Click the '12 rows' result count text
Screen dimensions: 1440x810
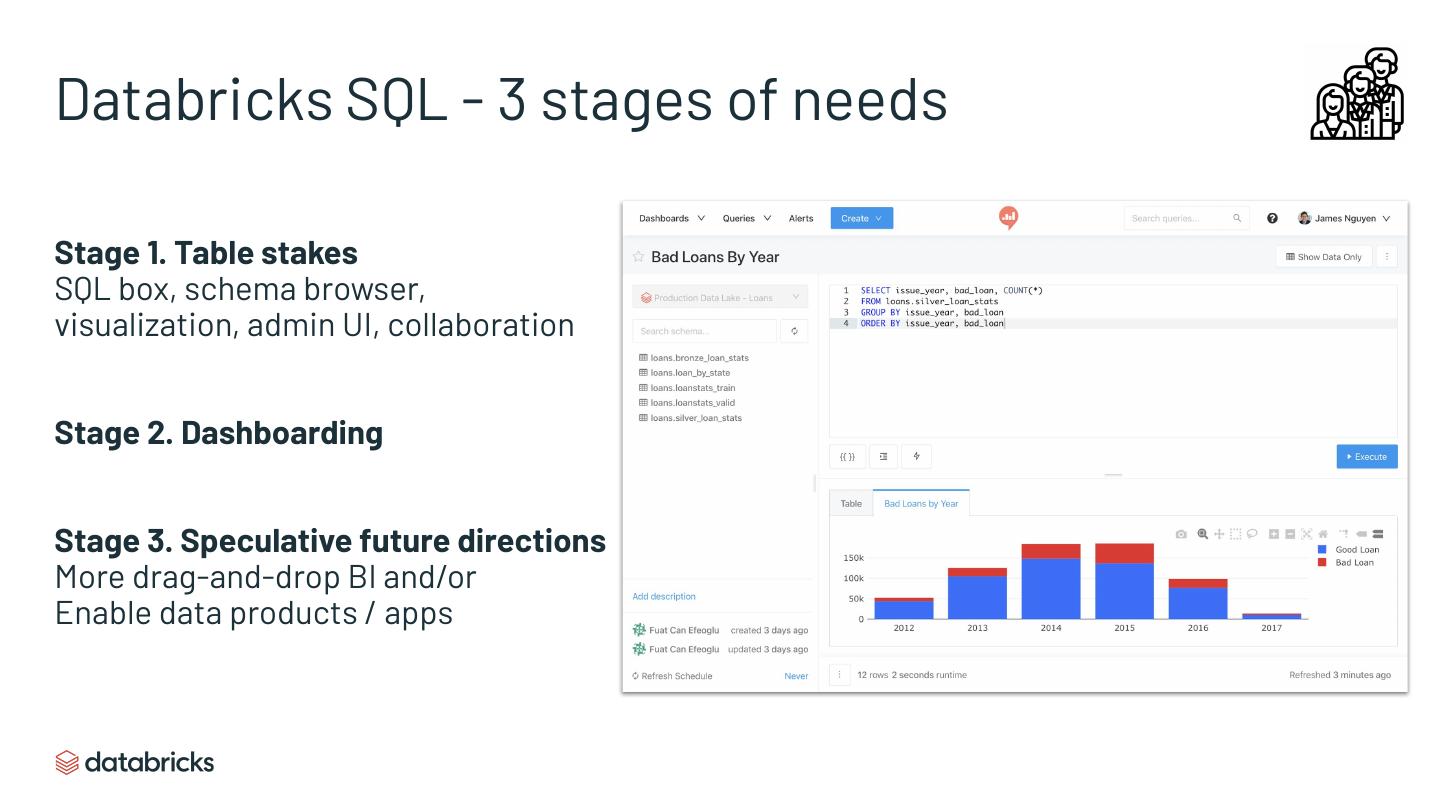click(x=872, y=675)
